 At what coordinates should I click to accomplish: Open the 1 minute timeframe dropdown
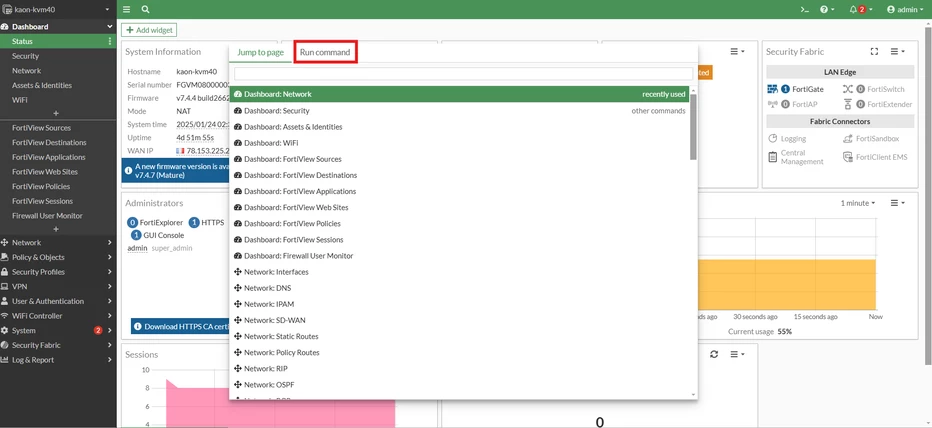[x=858, y=203]
